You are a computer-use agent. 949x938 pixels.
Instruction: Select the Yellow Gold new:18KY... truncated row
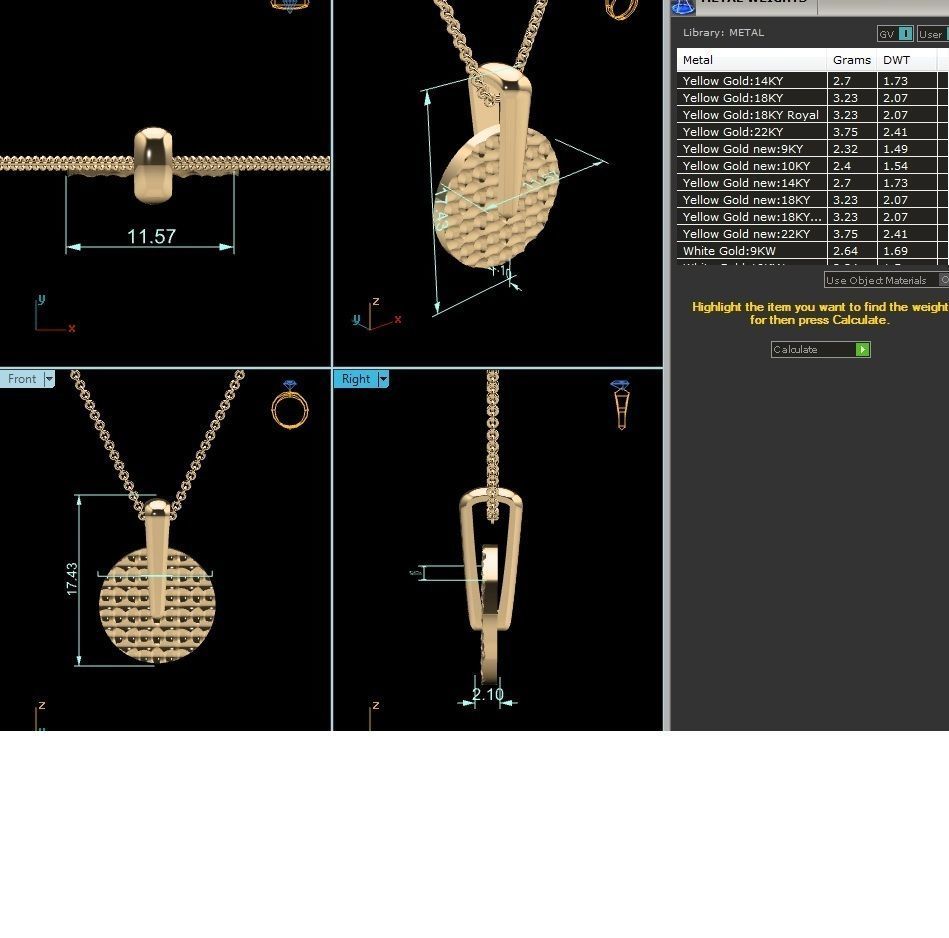[x=812, y=216]
